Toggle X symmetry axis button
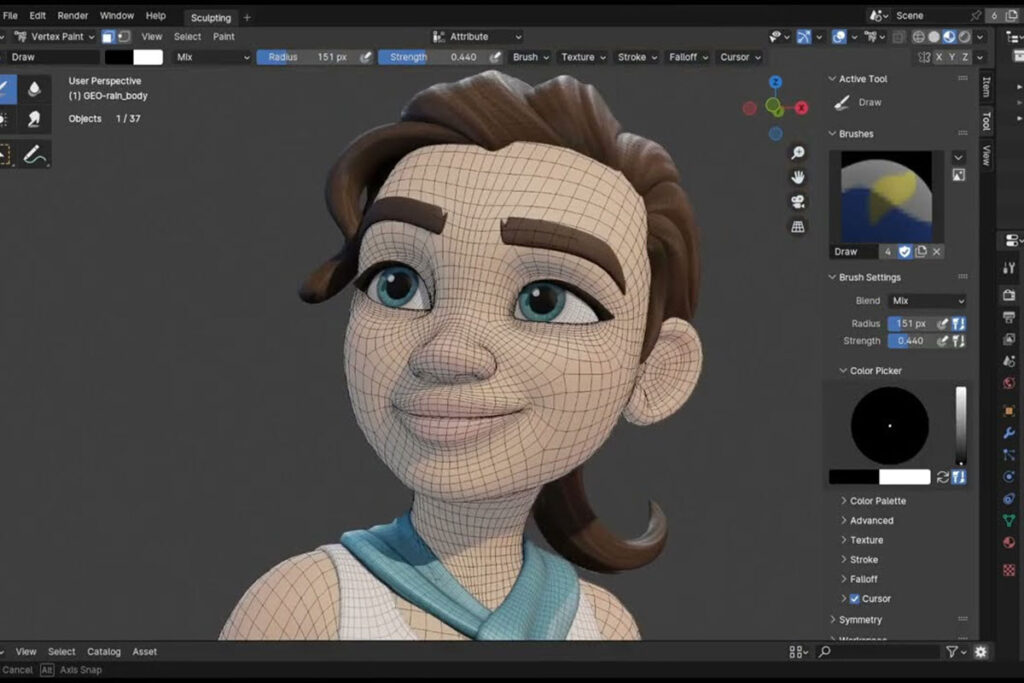The width and height of the screenshot is (1024, 683). (939, 57)
